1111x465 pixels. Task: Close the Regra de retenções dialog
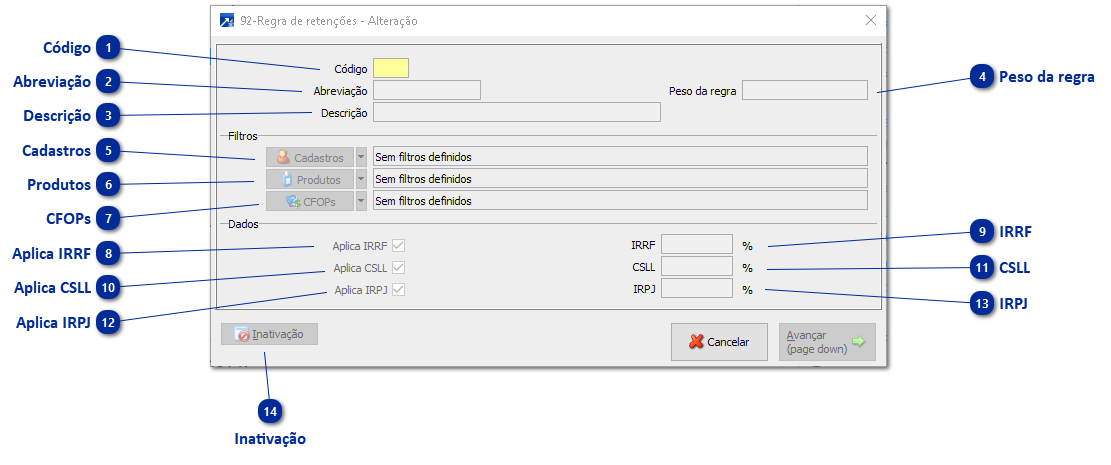(871, 20)
